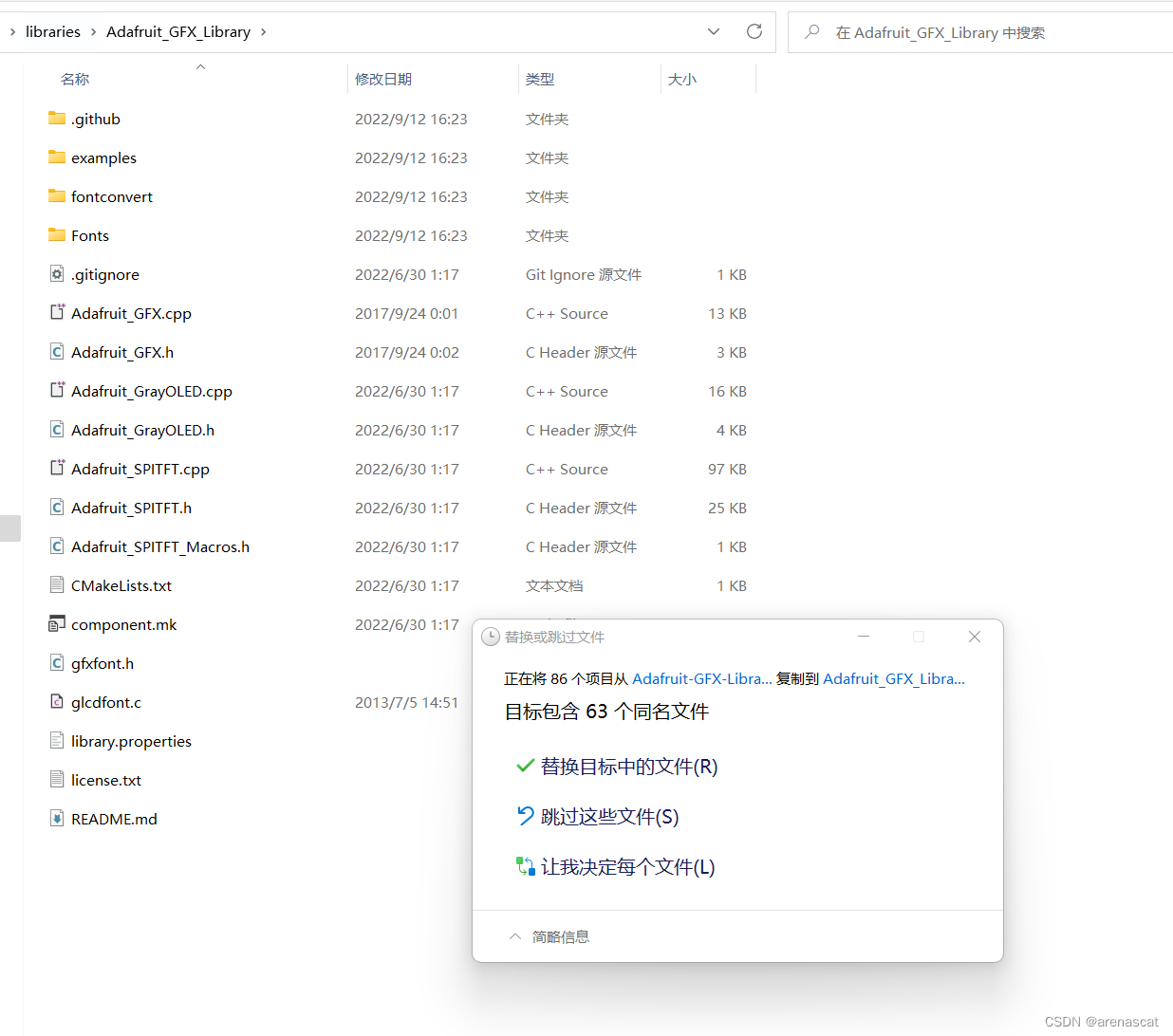Select the Adafruit_GFX.cpp file name
Viewport: 1173px width, 1036px height.
click(x=131, y=313)
